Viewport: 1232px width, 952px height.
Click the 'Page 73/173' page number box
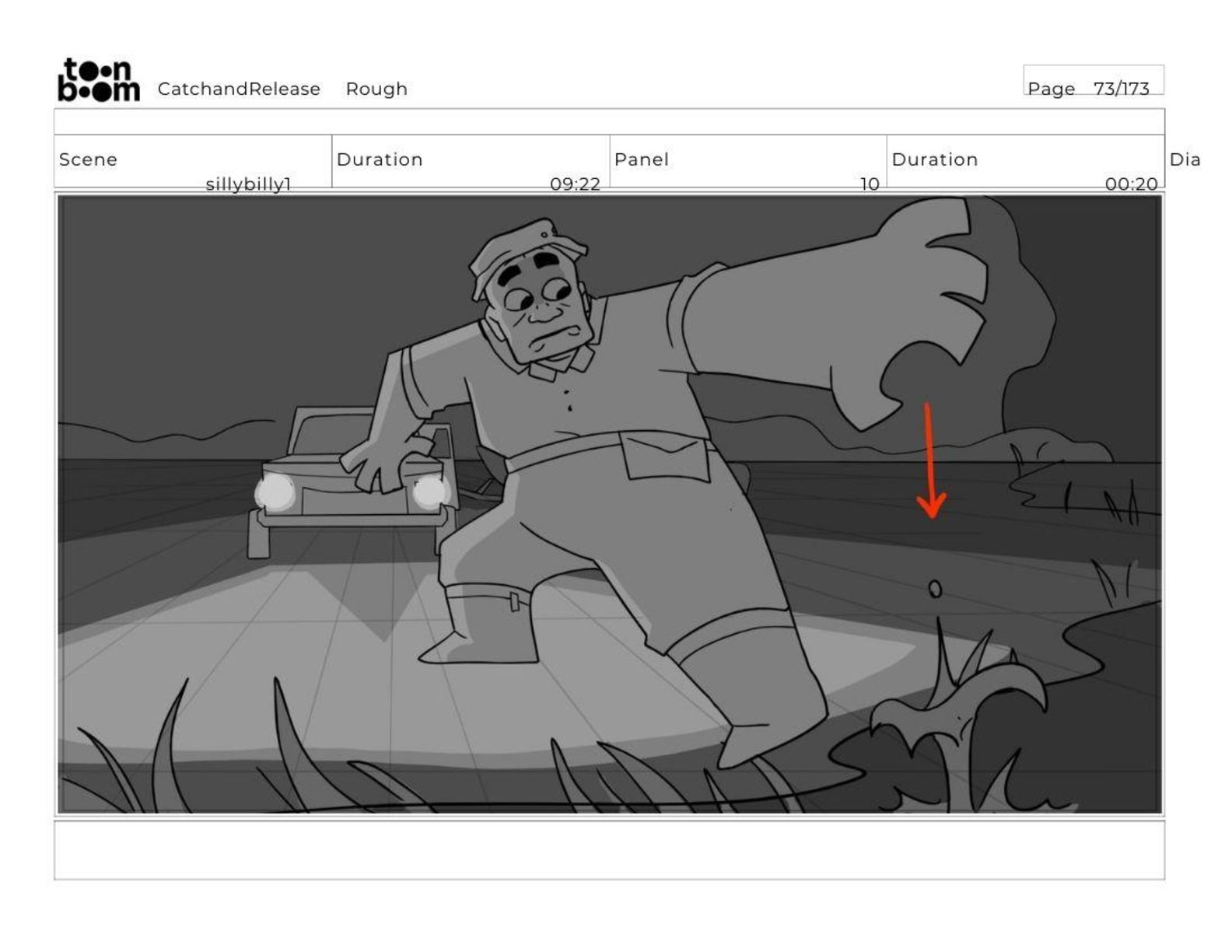tap(1093, 80)
